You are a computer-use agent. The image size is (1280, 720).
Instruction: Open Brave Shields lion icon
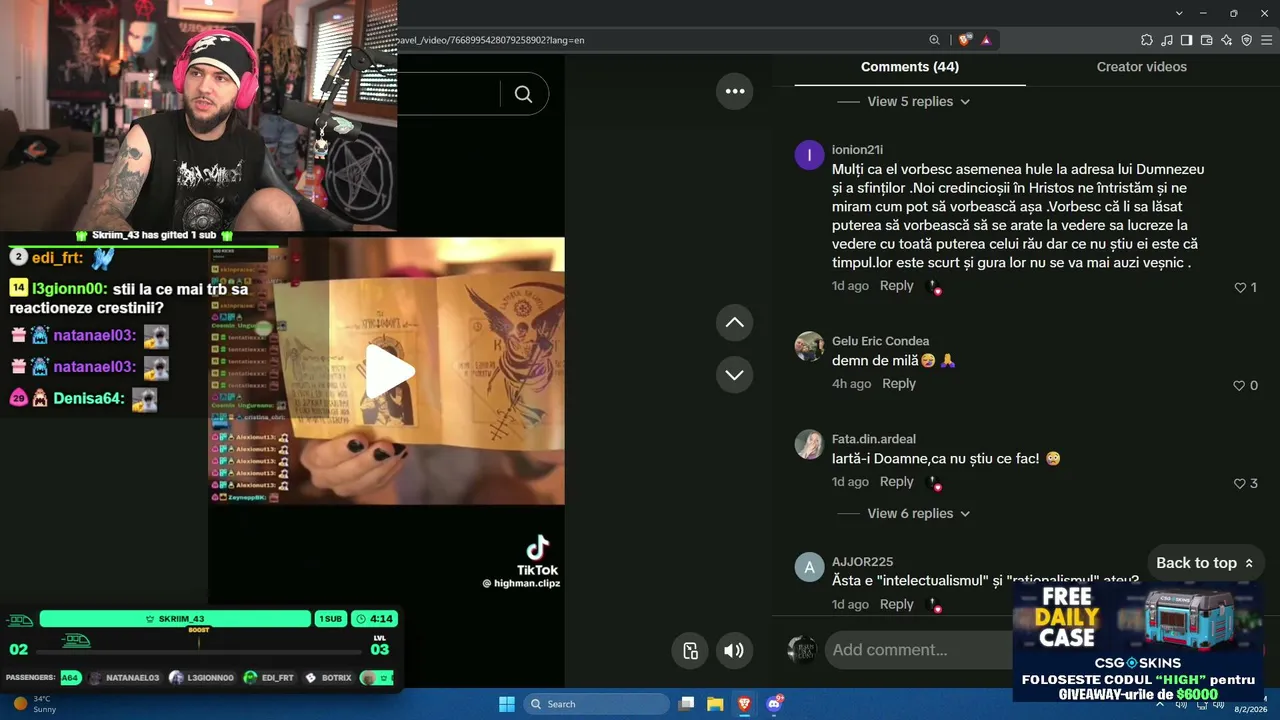tap(964, 40)
